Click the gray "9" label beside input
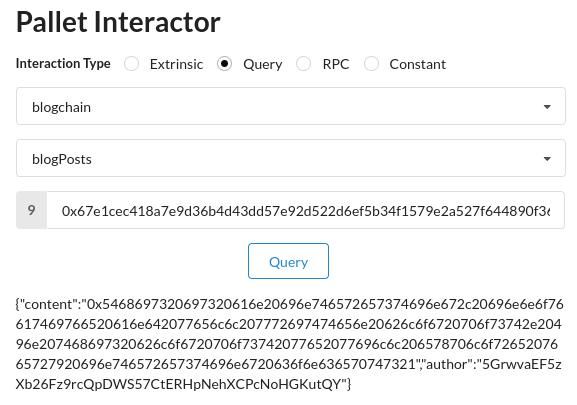This screenshot has height=405, width=577. coord(32,210)
